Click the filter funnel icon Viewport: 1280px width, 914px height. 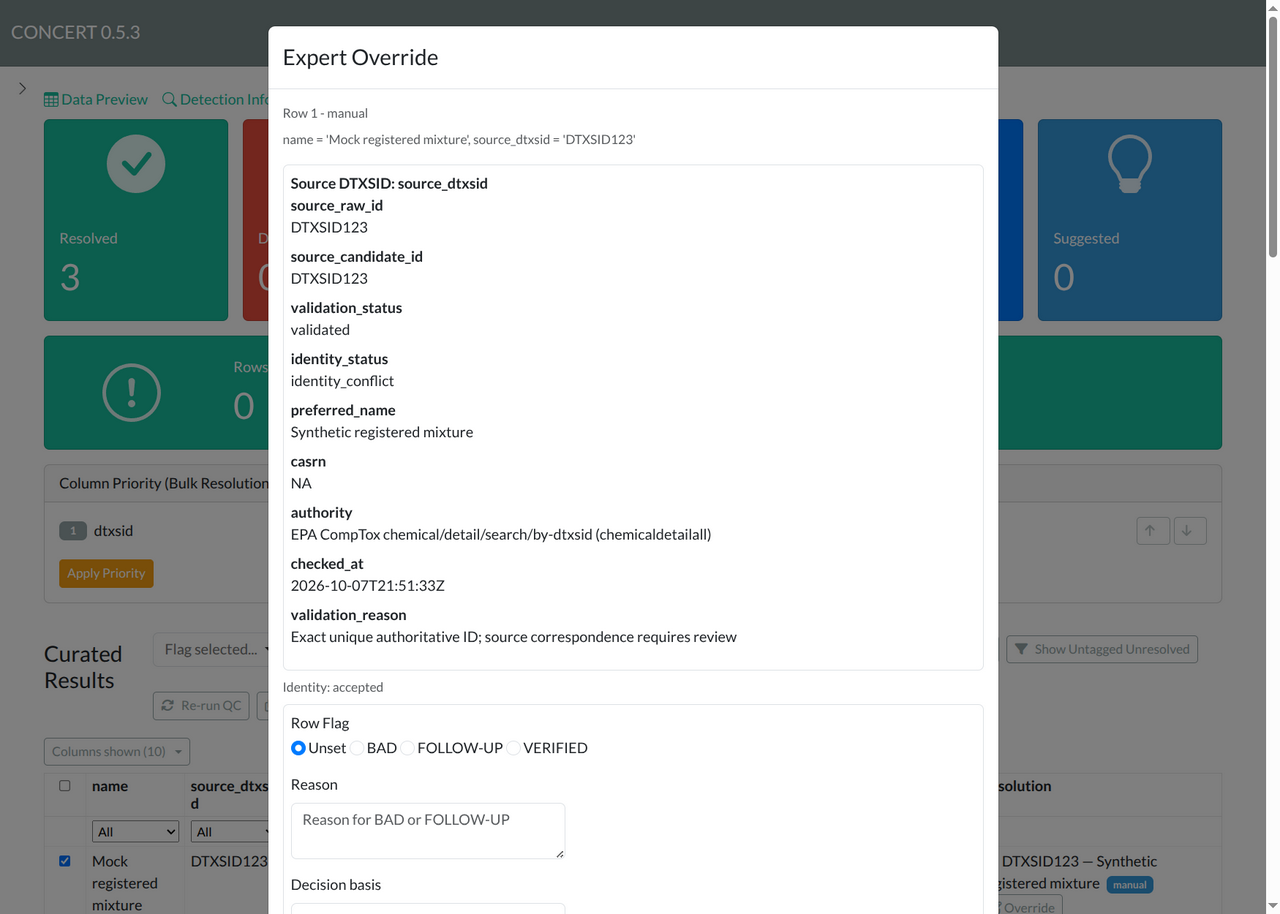pyautogui.click(x=1021, y=649)
